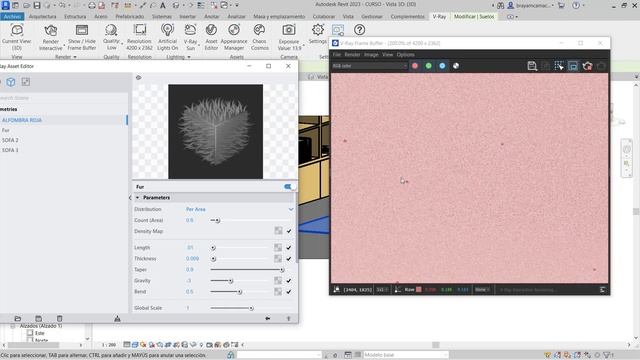Screen dimensions: 640x360
Task: Click the open folder icon in Asset Editor
Action: click(x=18, y=318)
